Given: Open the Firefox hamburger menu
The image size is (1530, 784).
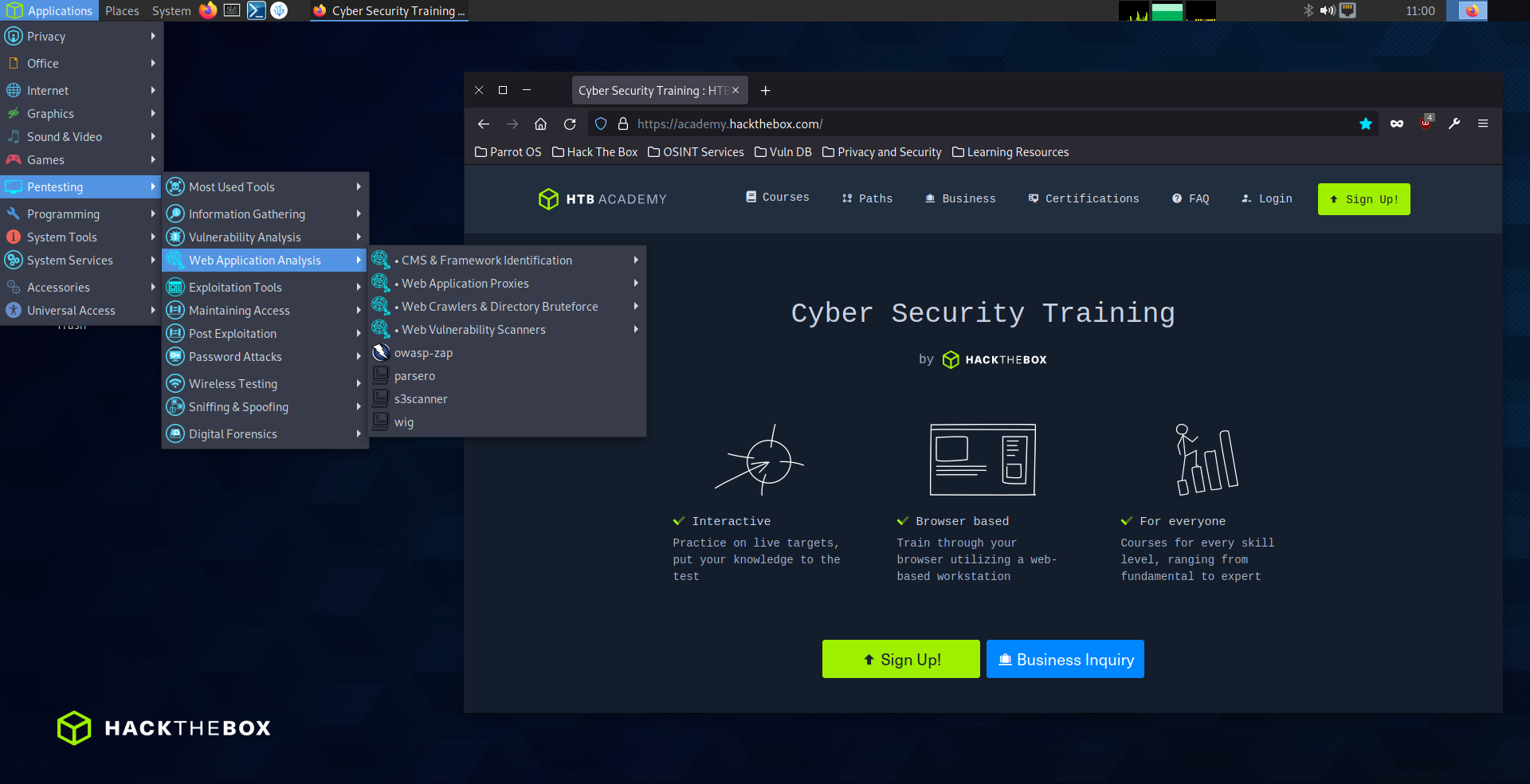Looking at the screenshot, I should coord(1483,123).
